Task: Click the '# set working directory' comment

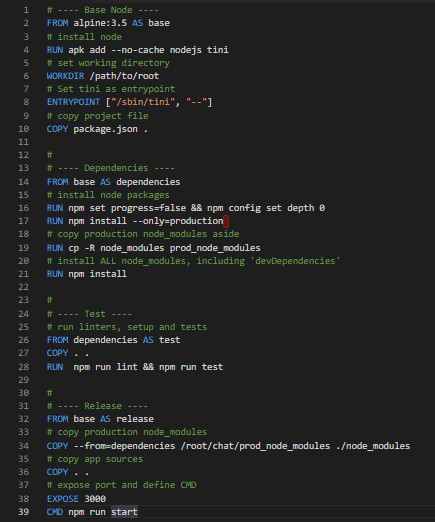Action: coord(108,63)
